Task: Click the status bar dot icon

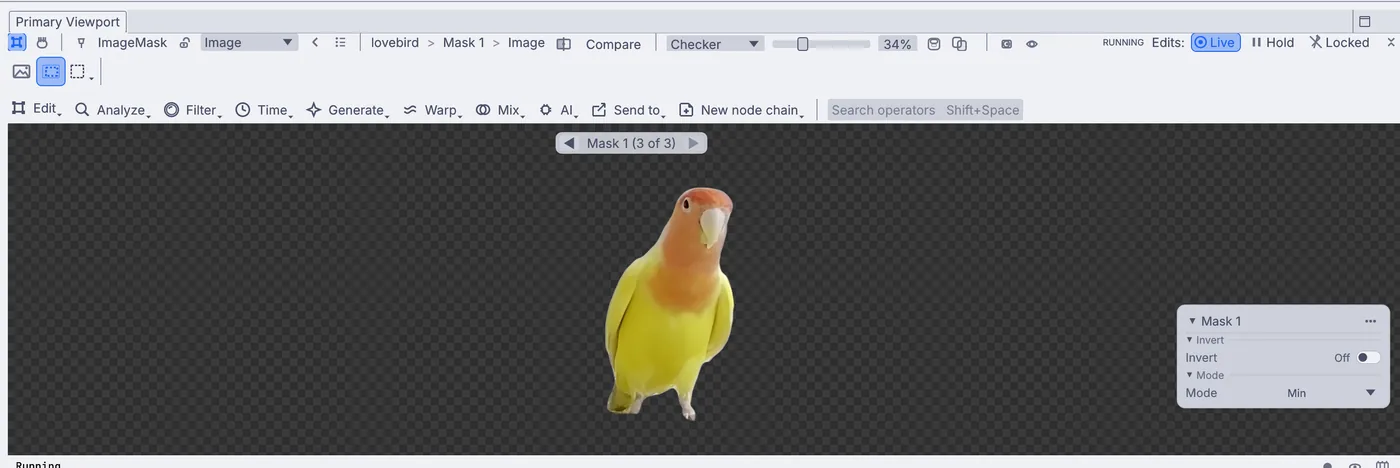Action: click(x=1328, y=465)
